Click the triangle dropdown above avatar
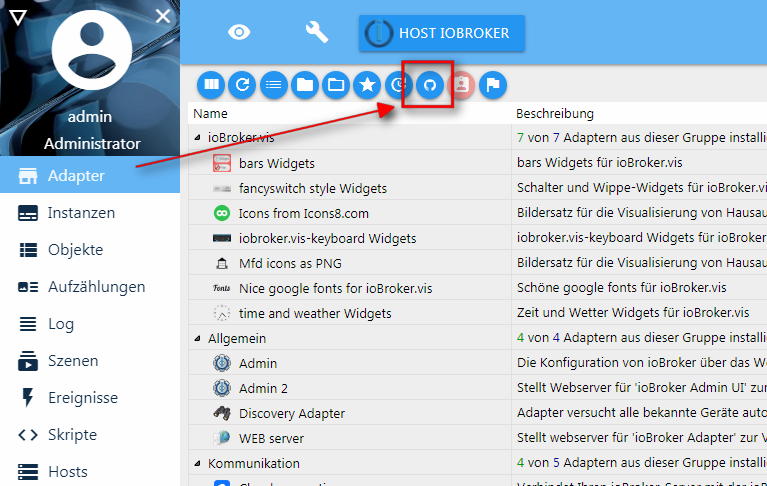Screen dimensions: 767x486 coord(18,18)
